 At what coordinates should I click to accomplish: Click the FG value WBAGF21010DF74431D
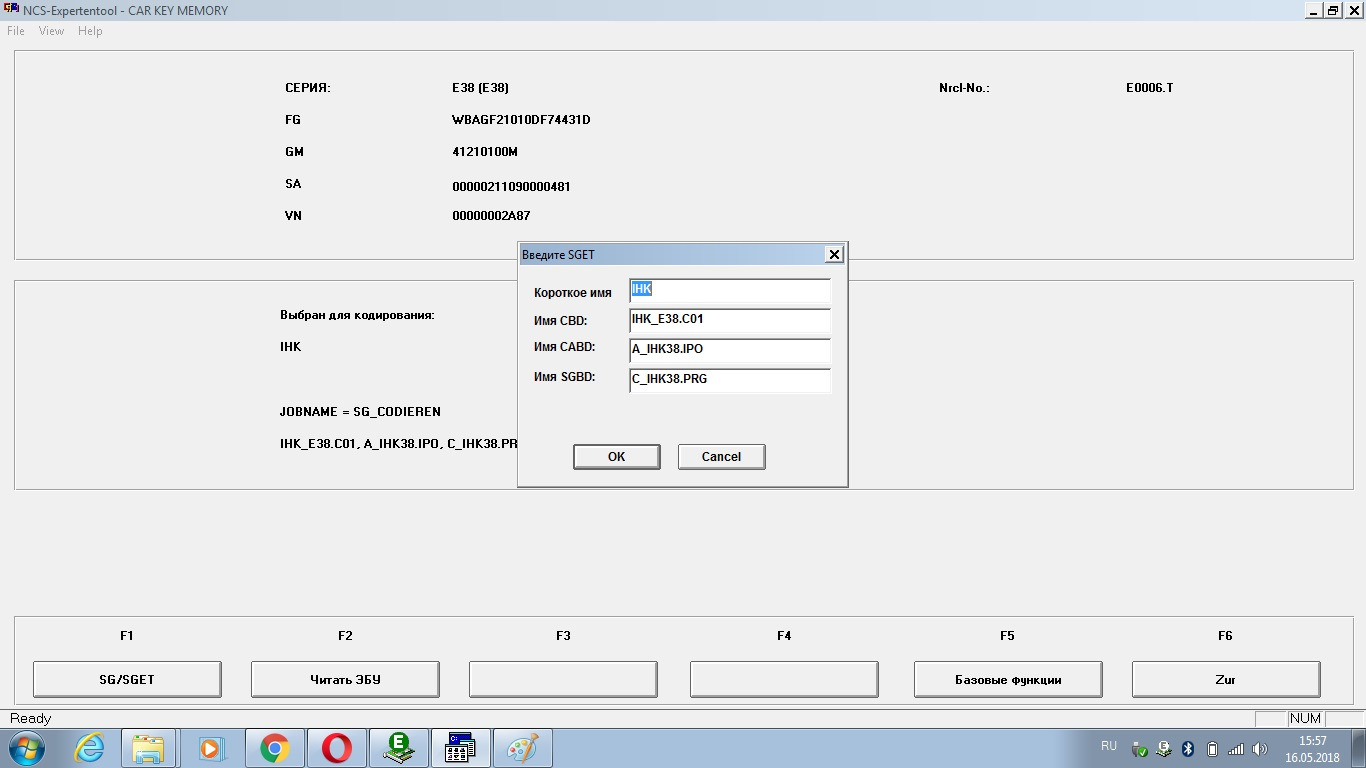click(521, 120)
